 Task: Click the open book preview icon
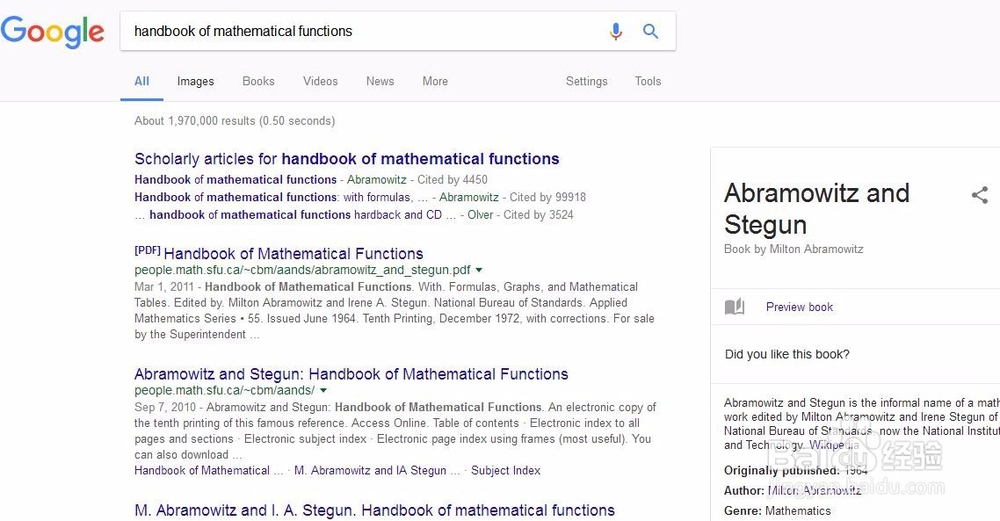click(x=734, y=307)
